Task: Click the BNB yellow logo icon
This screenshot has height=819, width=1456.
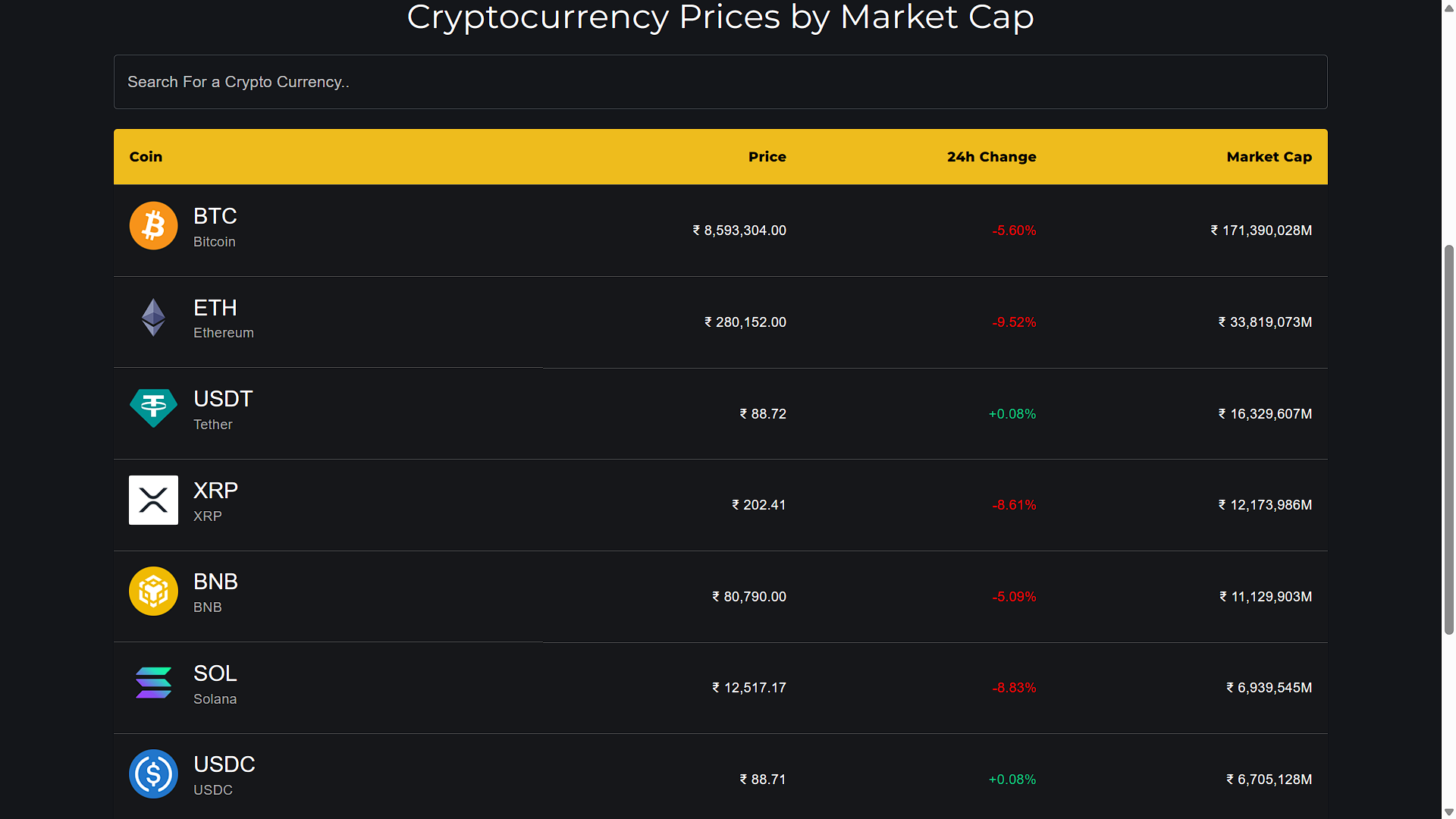Action: click(153, 591)
